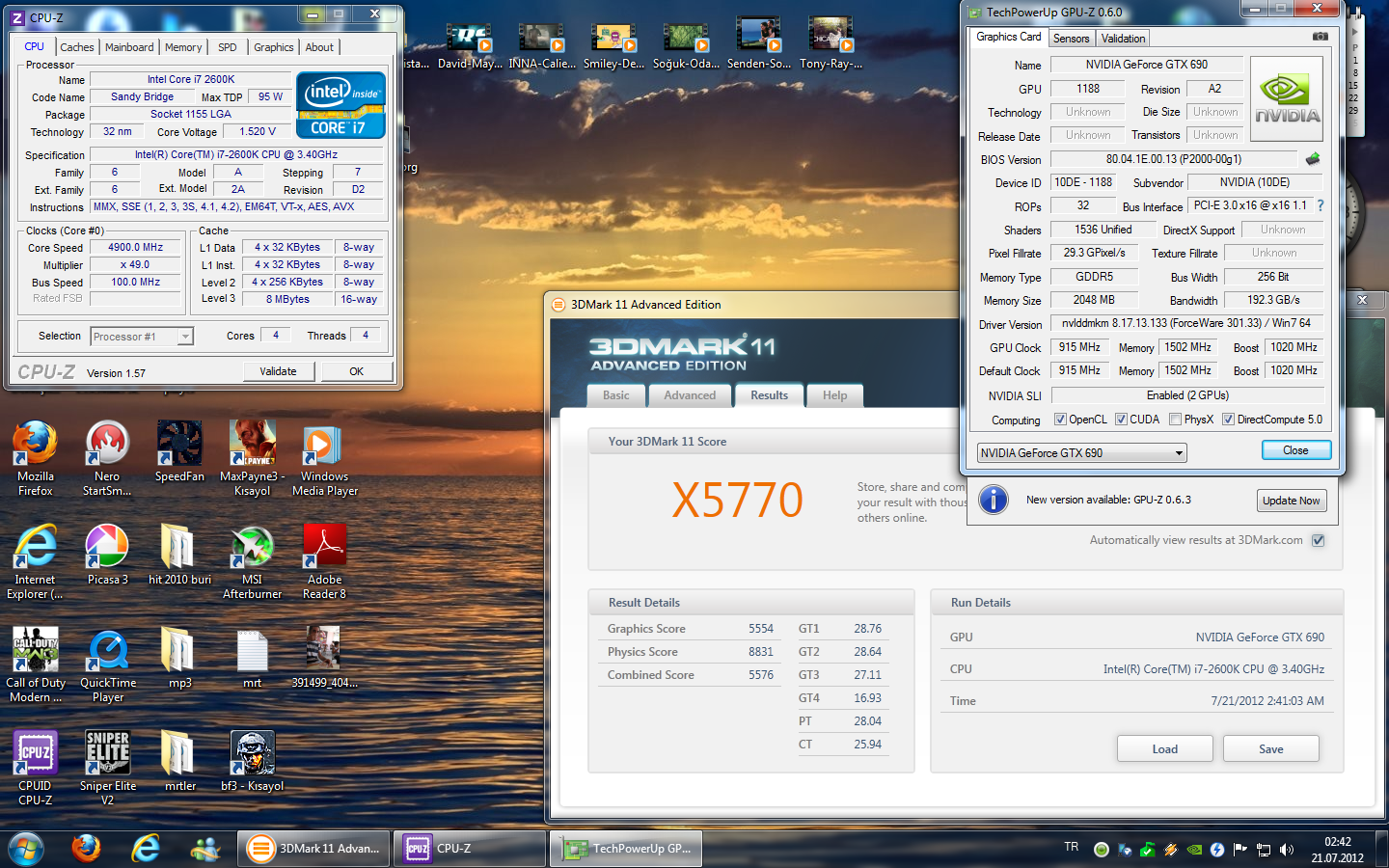Click Save in Run Details
The width and height of the screenshot is (1389, 868).
point(1270,749)
